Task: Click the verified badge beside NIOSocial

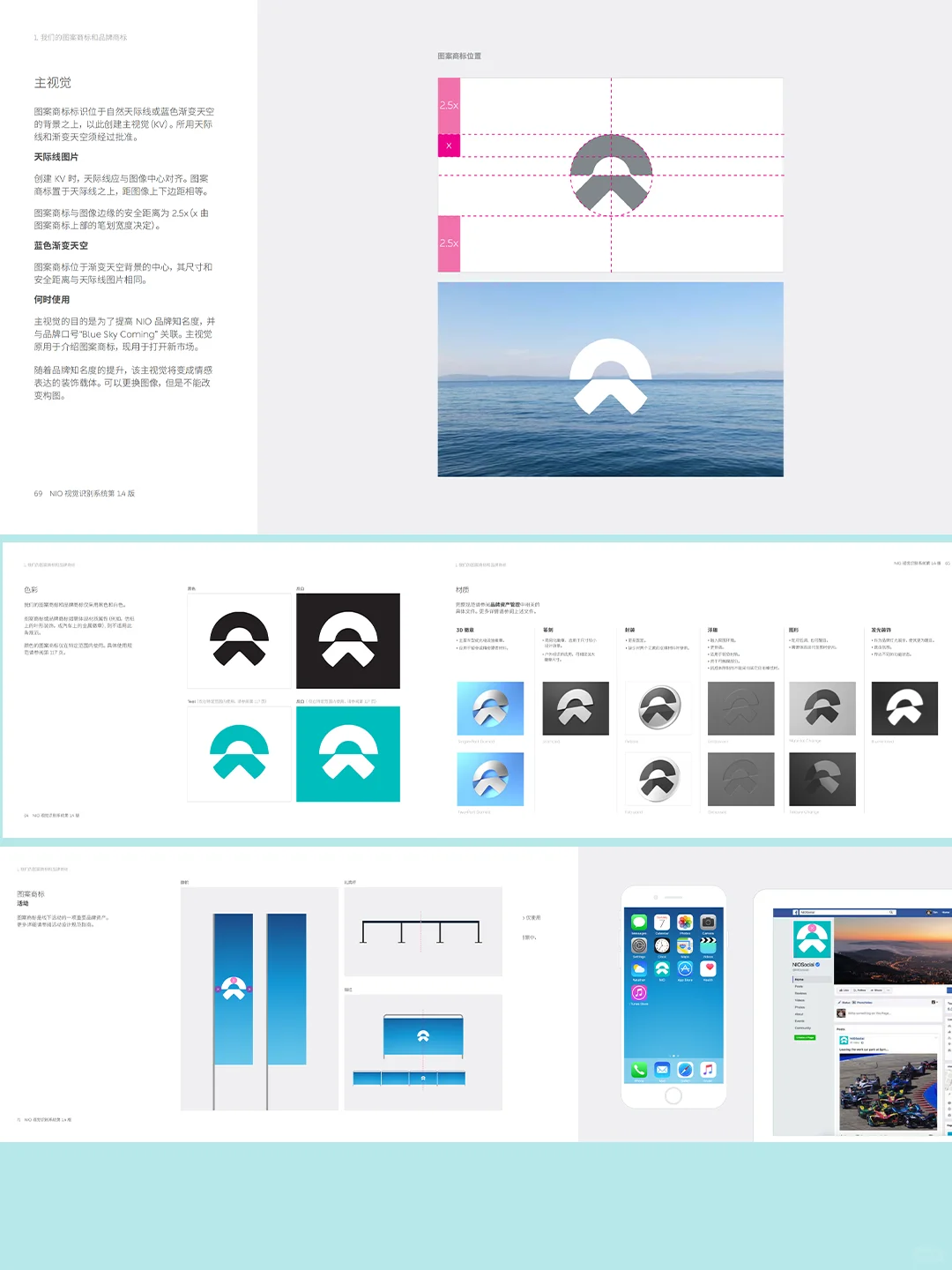Action: point(817,965)
